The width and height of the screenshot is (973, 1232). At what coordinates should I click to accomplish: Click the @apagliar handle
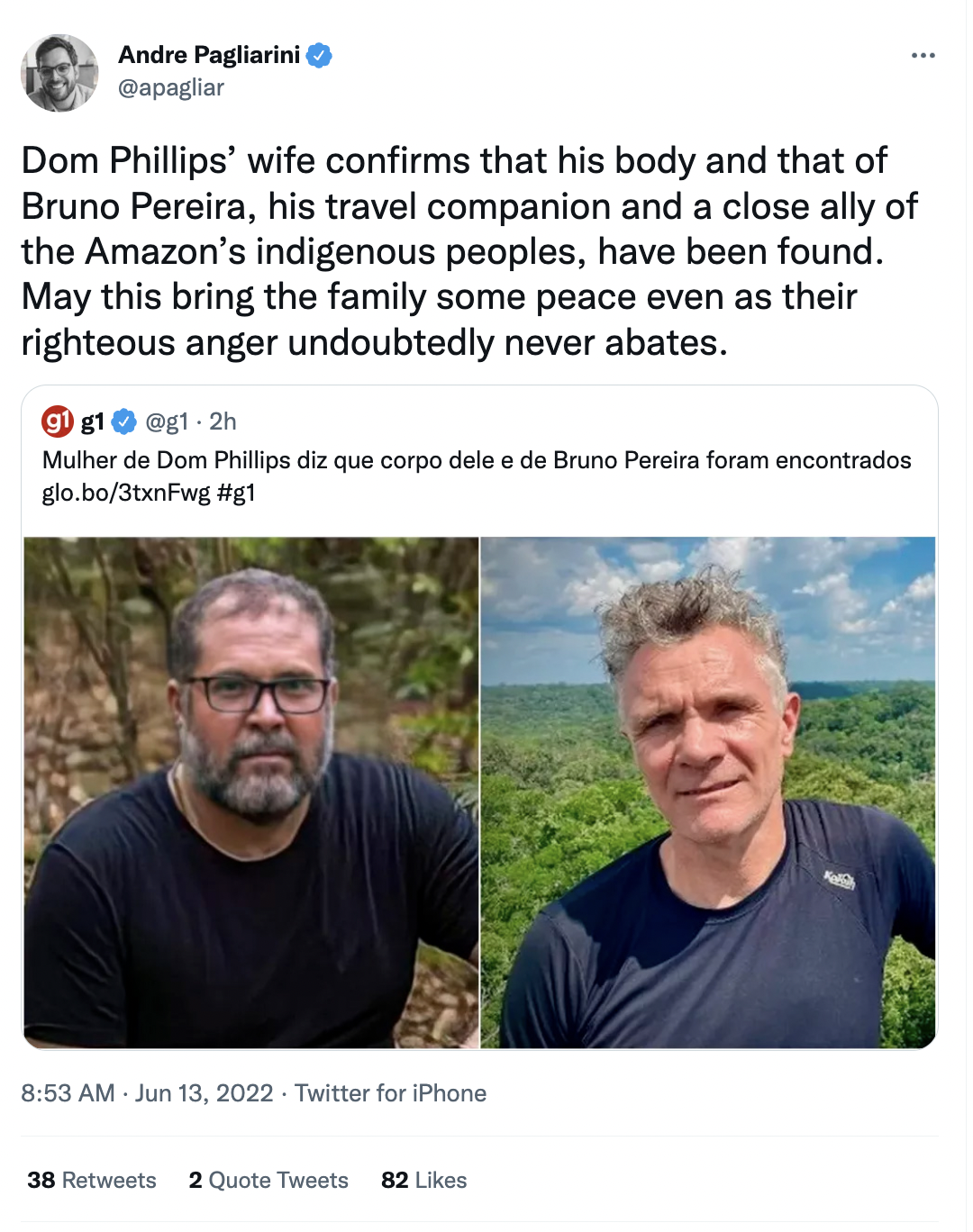pos(171,87)
